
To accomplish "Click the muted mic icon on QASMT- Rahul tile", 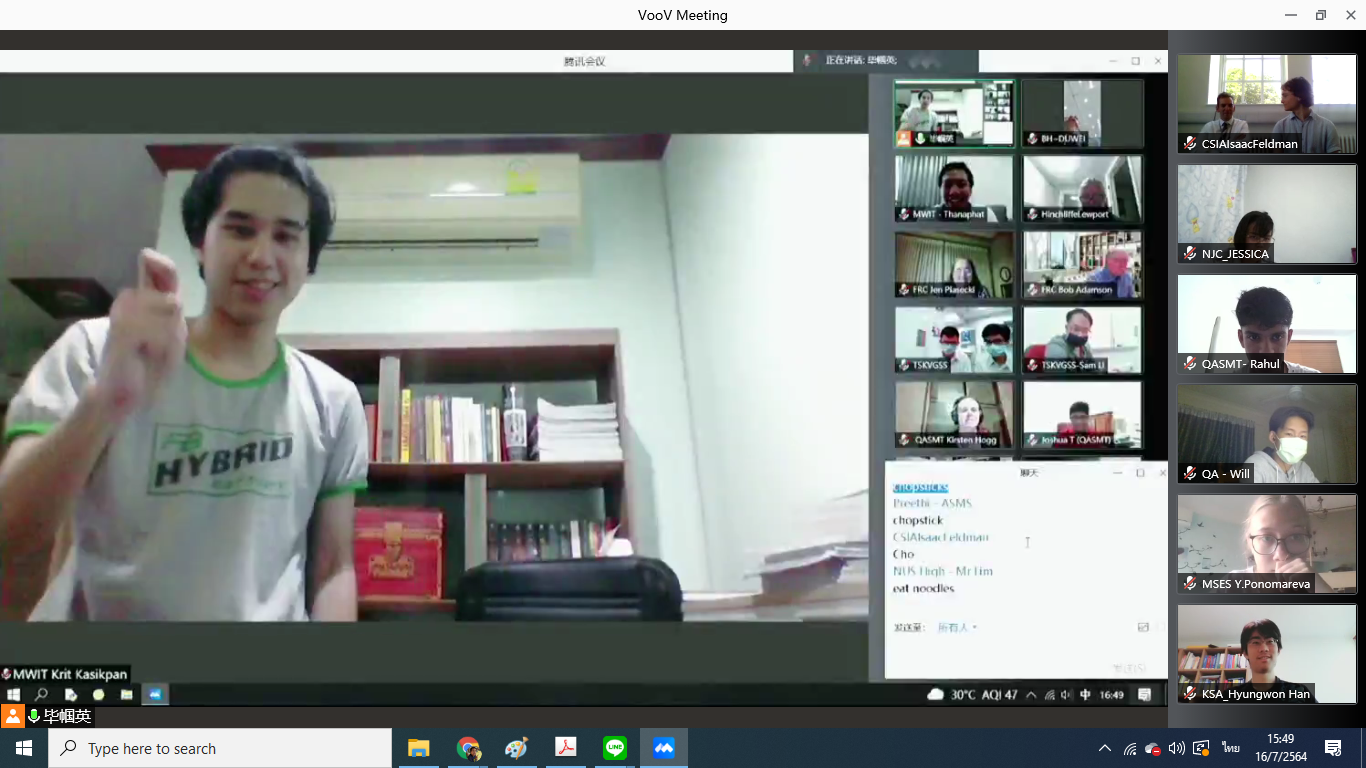I will pos(1190,364).
